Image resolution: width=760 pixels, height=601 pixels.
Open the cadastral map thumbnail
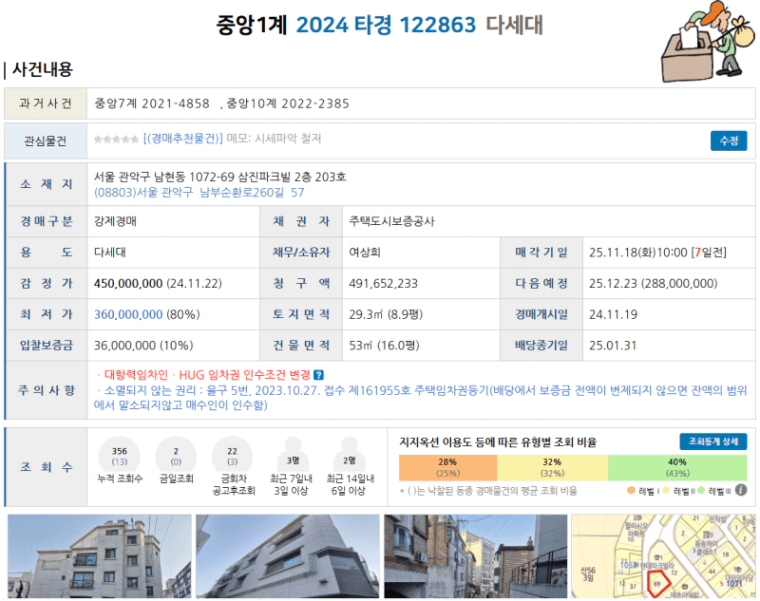[x=663, y=556]
